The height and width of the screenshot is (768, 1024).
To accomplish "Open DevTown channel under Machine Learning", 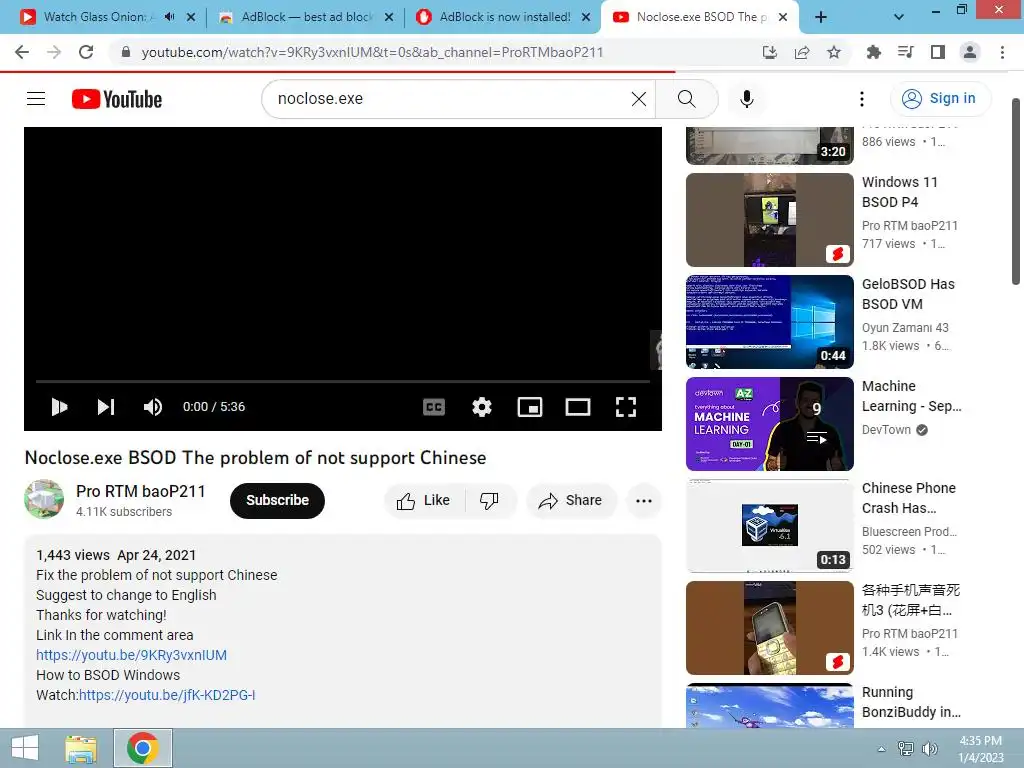I will [886, 430].
